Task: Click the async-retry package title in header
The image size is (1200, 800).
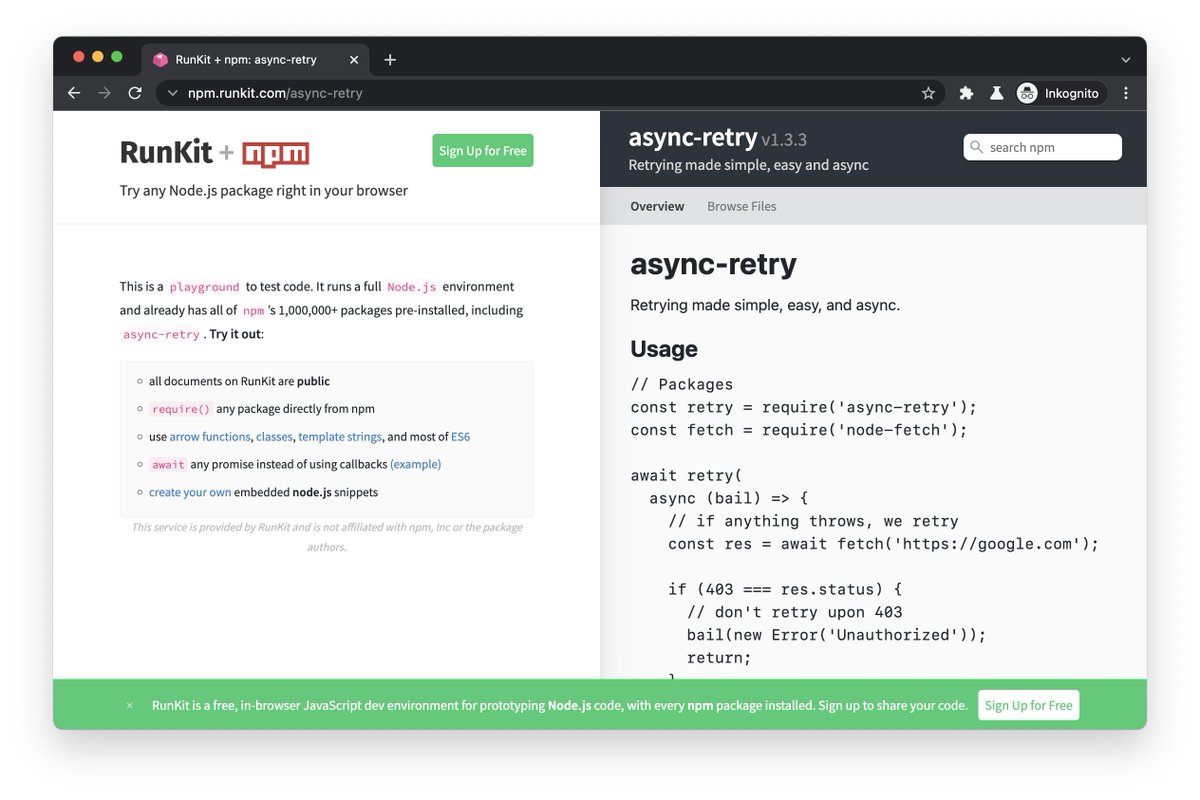Action: [x=692, y=138]
